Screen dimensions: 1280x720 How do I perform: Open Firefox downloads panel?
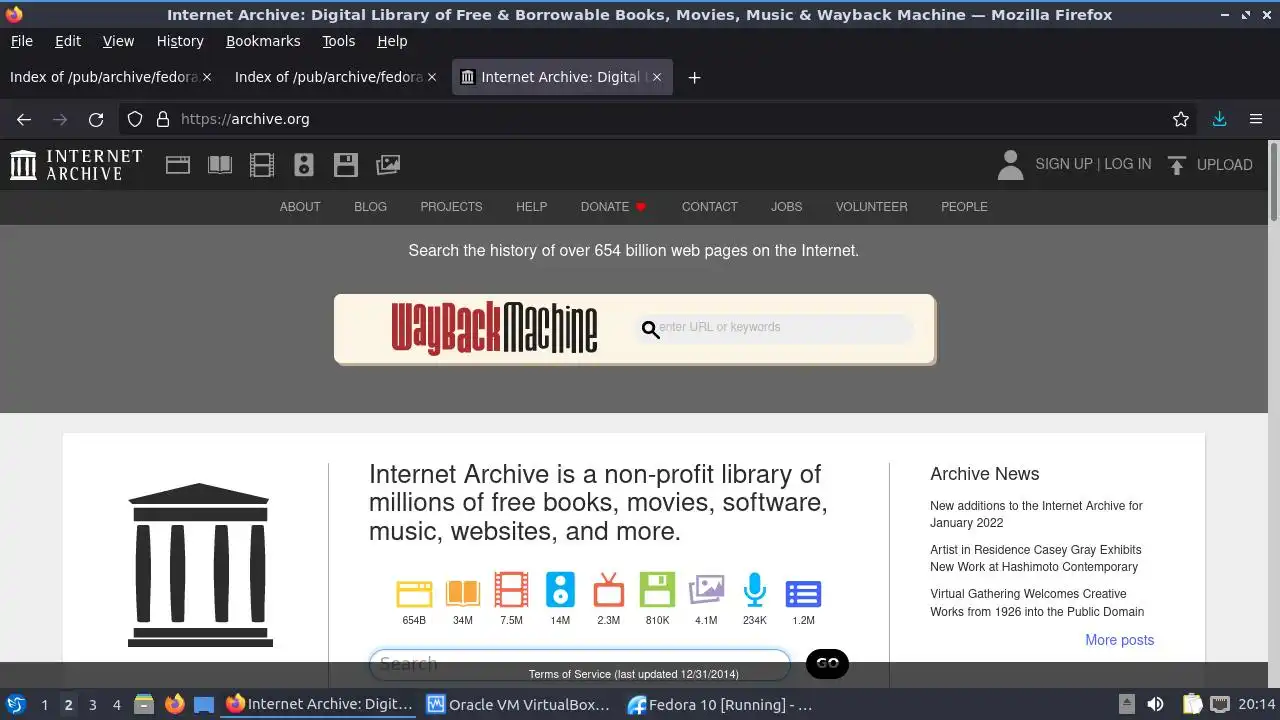(x=1219, y=119)
